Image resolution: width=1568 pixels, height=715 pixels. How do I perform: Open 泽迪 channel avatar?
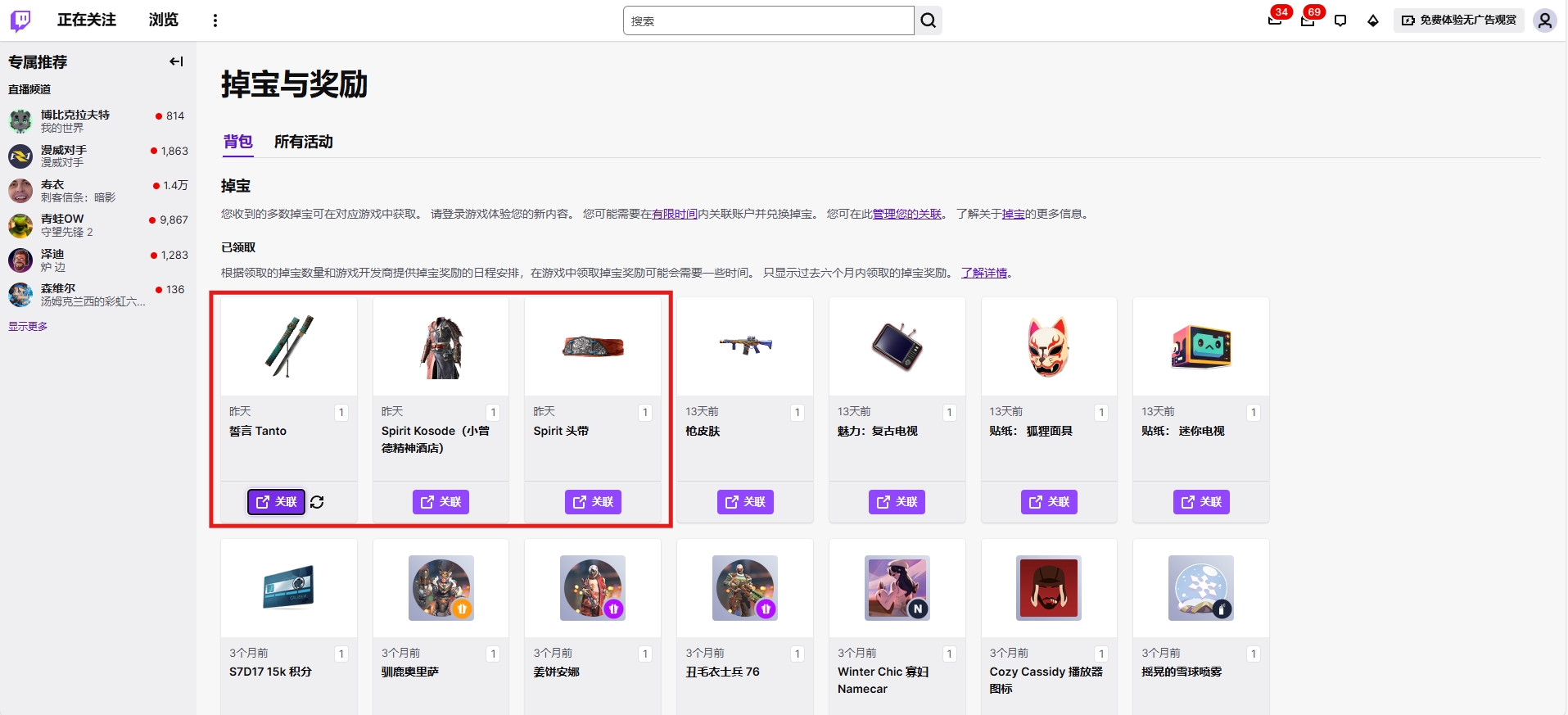point(20,260)
